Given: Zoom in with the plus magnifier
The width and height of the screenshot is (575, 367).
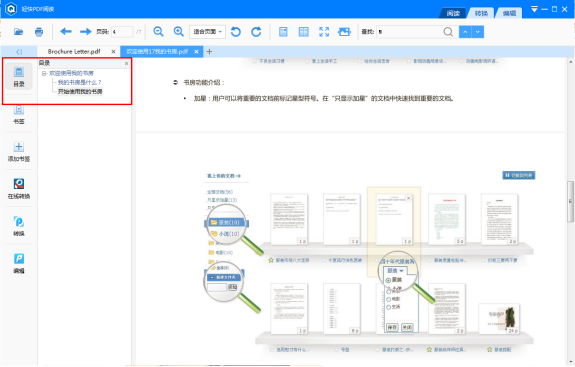Looking at the screenshot, I should (x=179, y=32).
